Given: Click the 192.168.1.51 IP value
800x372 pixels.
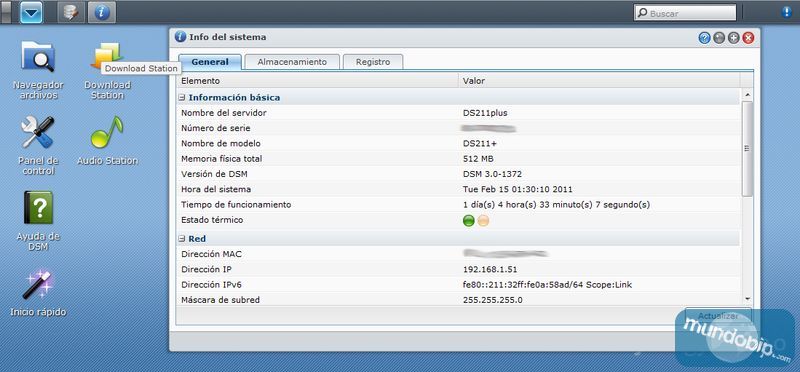Looking at the screenshot, I should 490,269.
